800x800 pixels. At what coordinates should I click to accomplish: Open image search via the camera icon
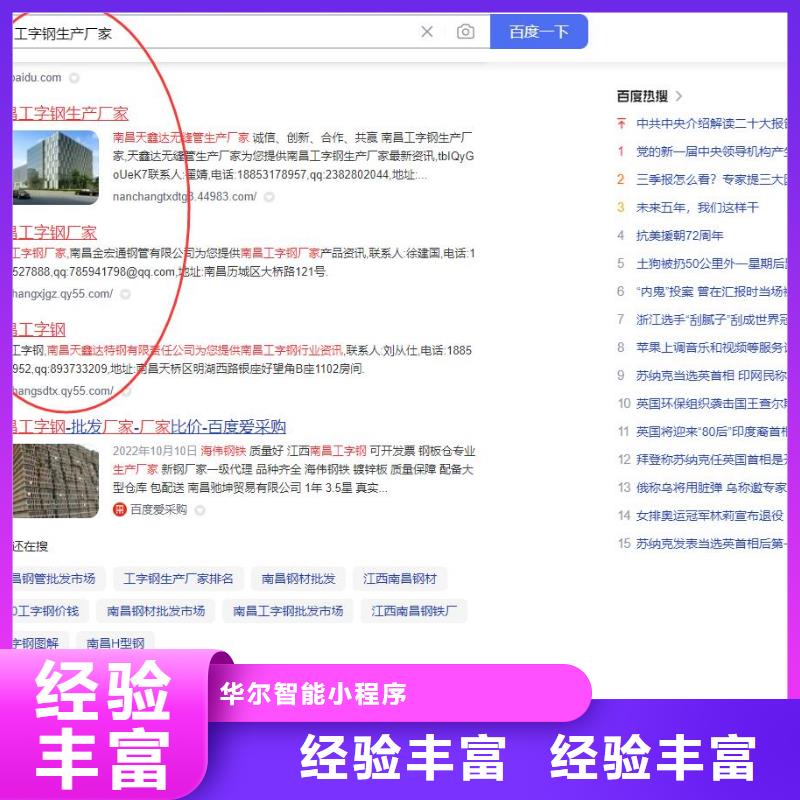click(465, 32)
